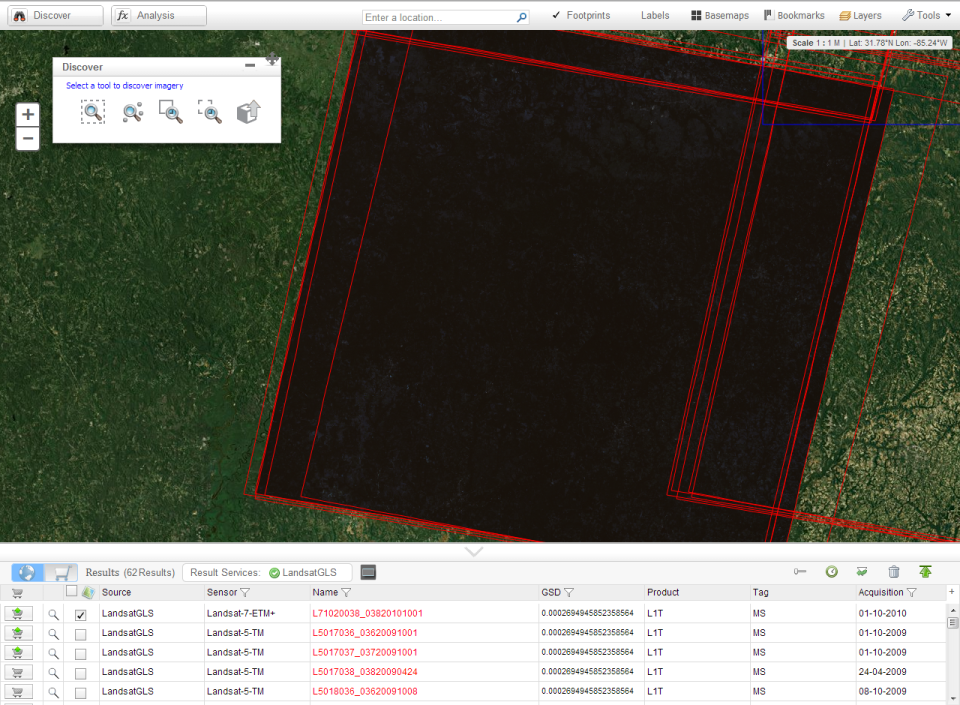This screenshot has width=960, height=705.
Task: Click the green clock time icon
Action: [831, 572]
